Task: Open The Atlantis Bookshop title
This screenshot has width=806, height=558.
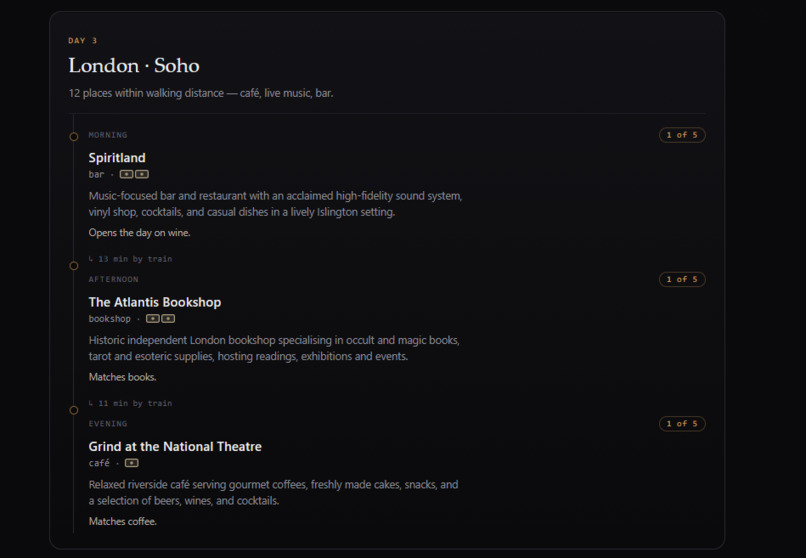Action: (x=155, y=302)
